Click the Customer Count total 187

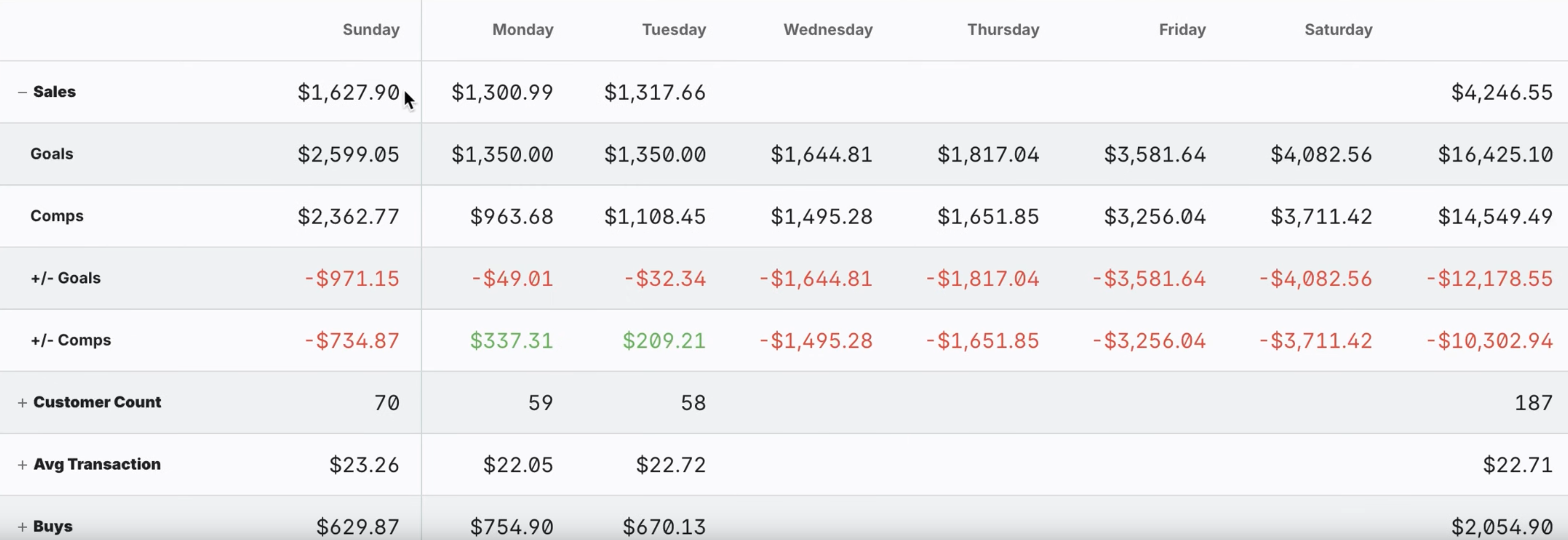click(1533, 403)
